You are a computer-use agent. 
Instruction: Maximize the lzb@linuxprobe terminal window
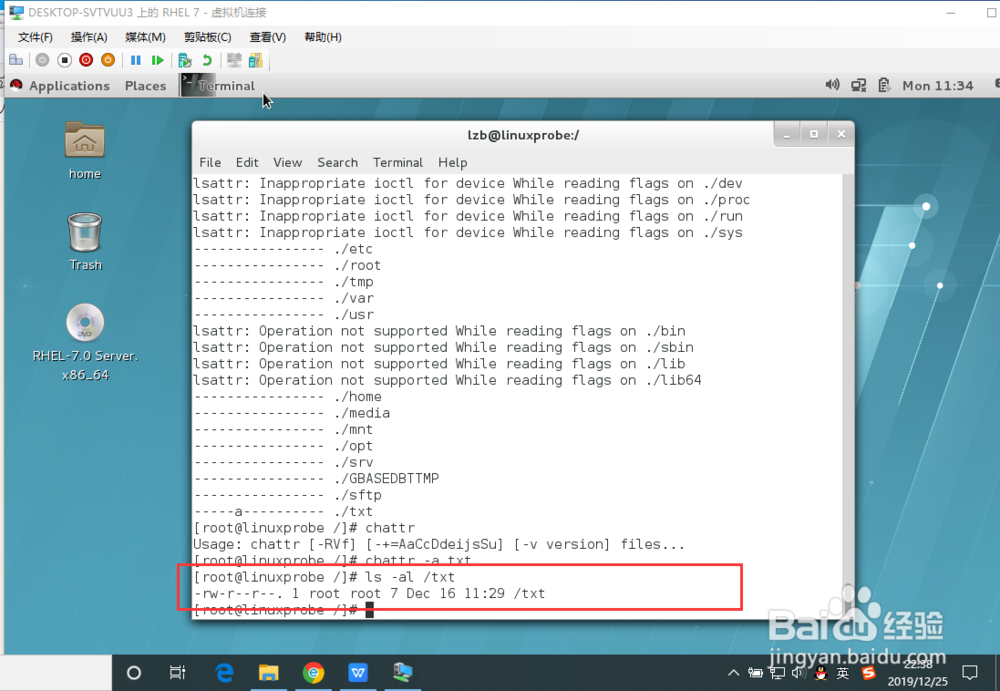(814, 134)
